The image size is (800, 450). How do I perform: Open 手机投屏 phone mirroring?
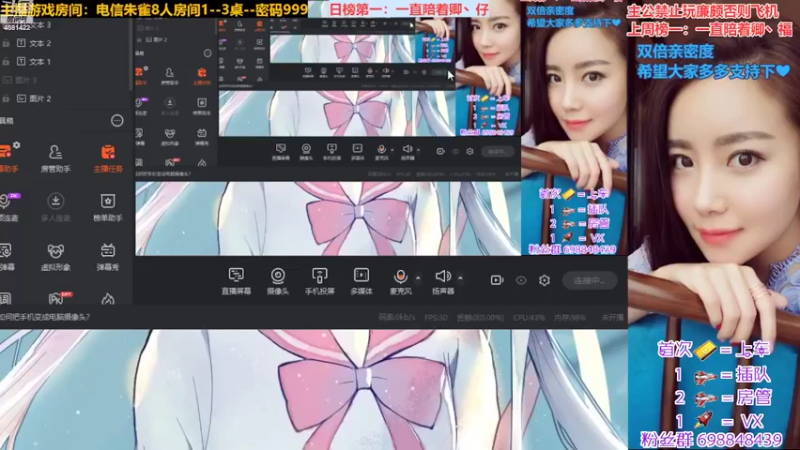coord(319,281)
